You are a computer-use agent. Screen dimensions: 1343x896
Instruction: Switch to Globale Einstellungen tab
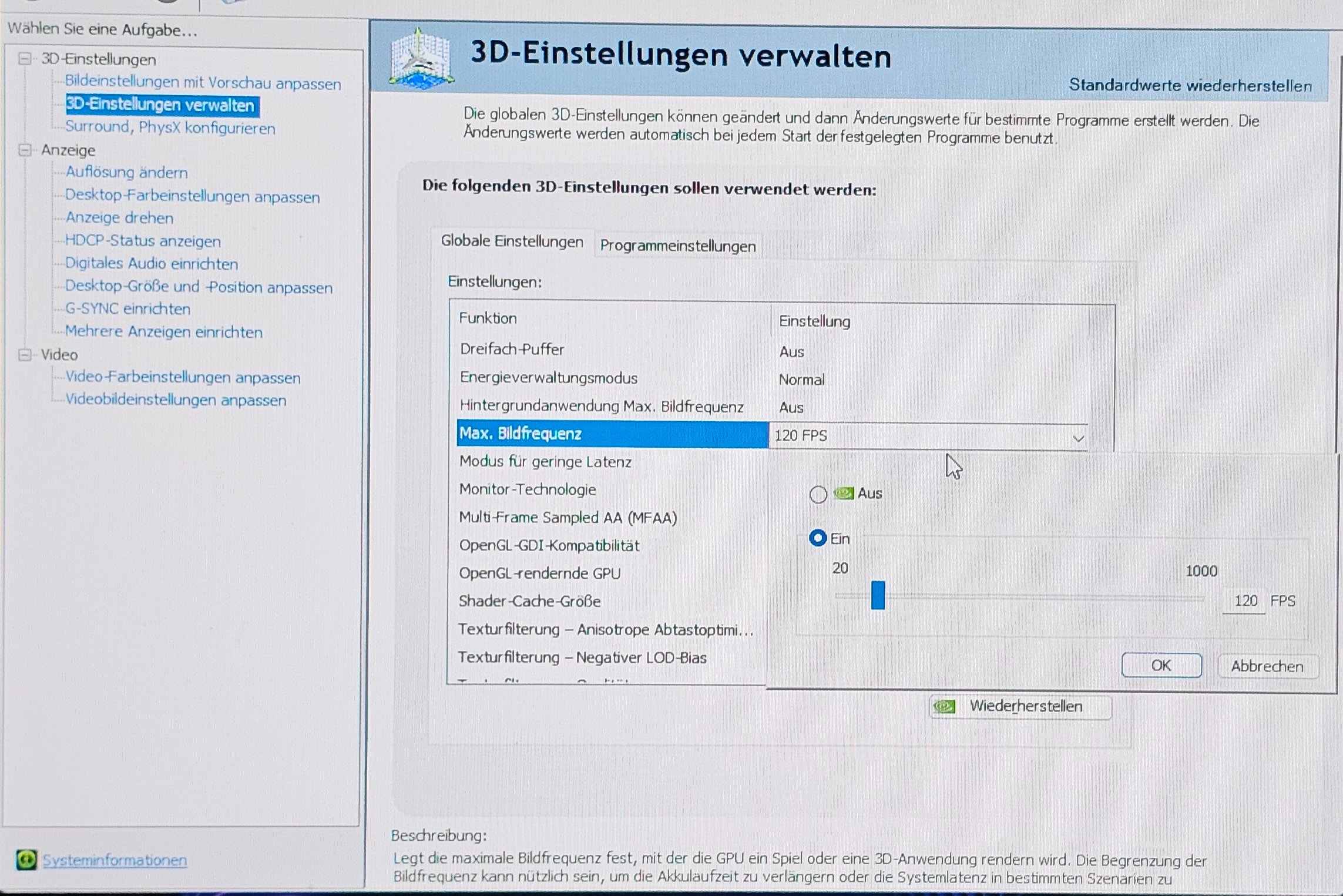coord(512,241)
